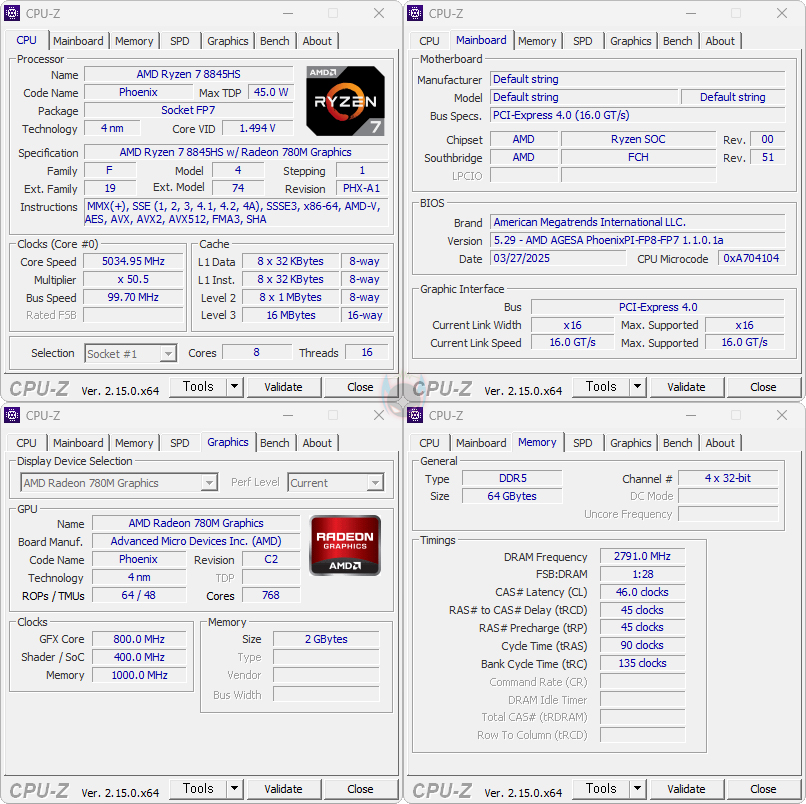Image resolution: width=806 pixels, height=804 pixels.
Task: Click Core VID value 1.494 V
Action: [258, 128]
